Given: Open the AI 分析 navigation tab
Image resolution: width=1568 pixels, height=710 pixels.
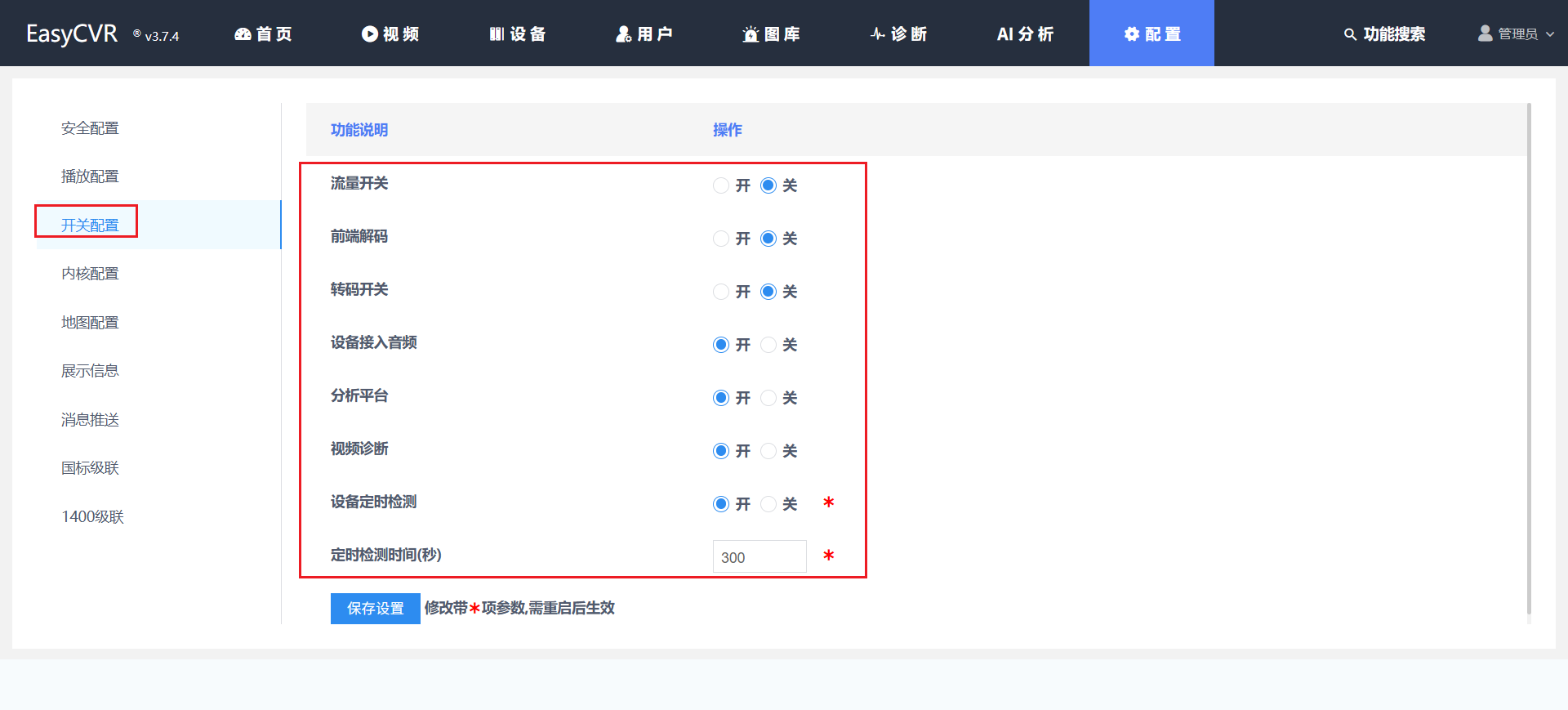Looking at the screenshot, I should (x=1025, y=34).
